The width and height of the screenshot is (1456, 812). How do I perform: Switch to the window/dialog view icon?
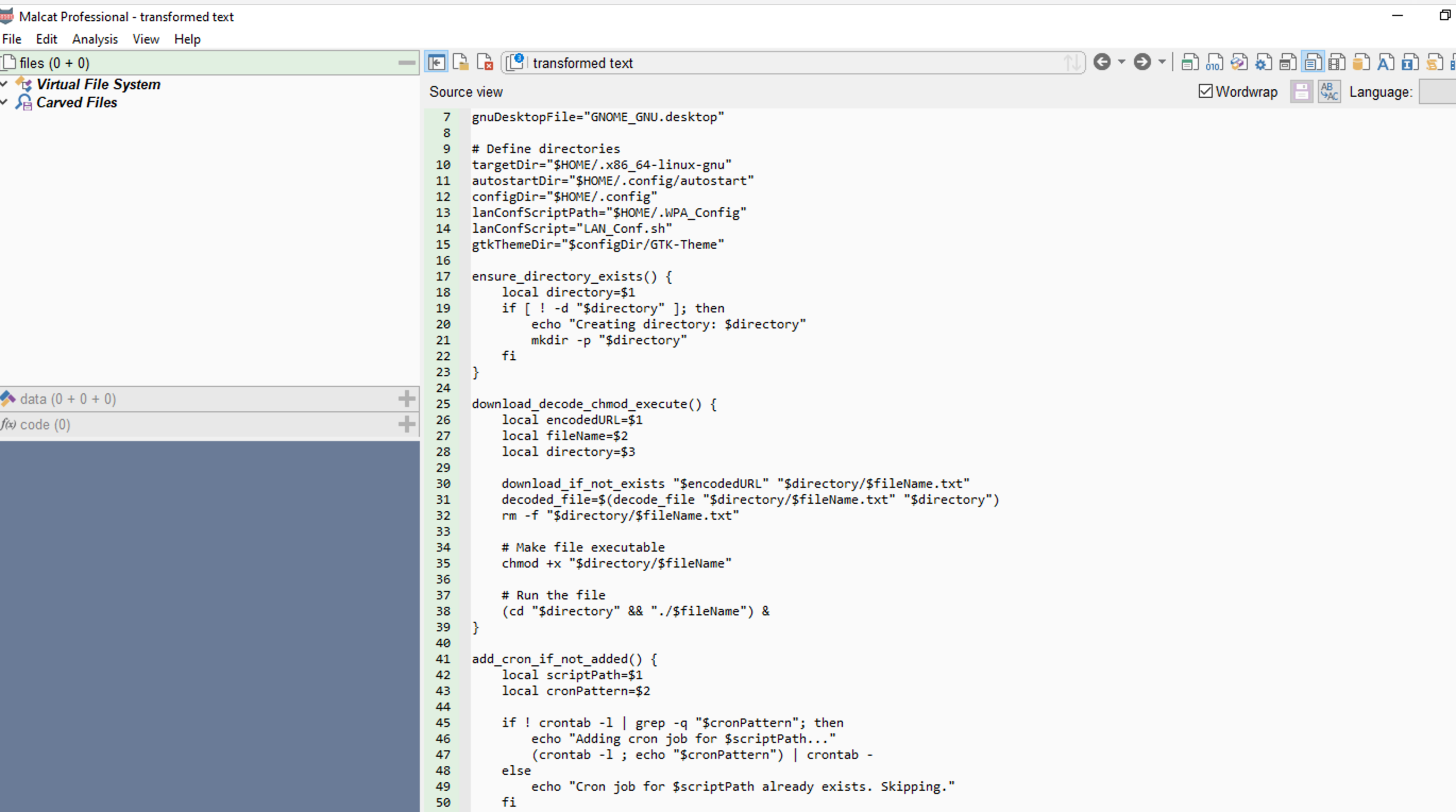tap(1288, 62)
